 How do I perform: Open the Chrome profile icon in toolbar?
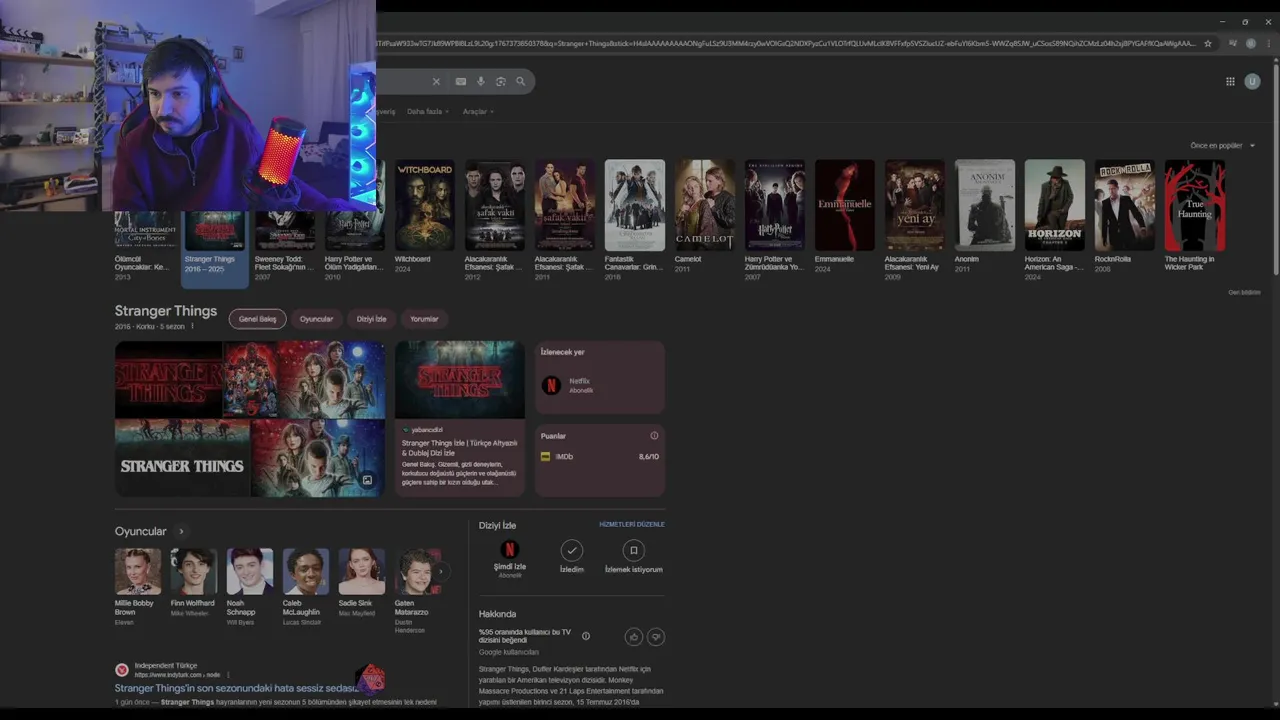(1251, 44)
